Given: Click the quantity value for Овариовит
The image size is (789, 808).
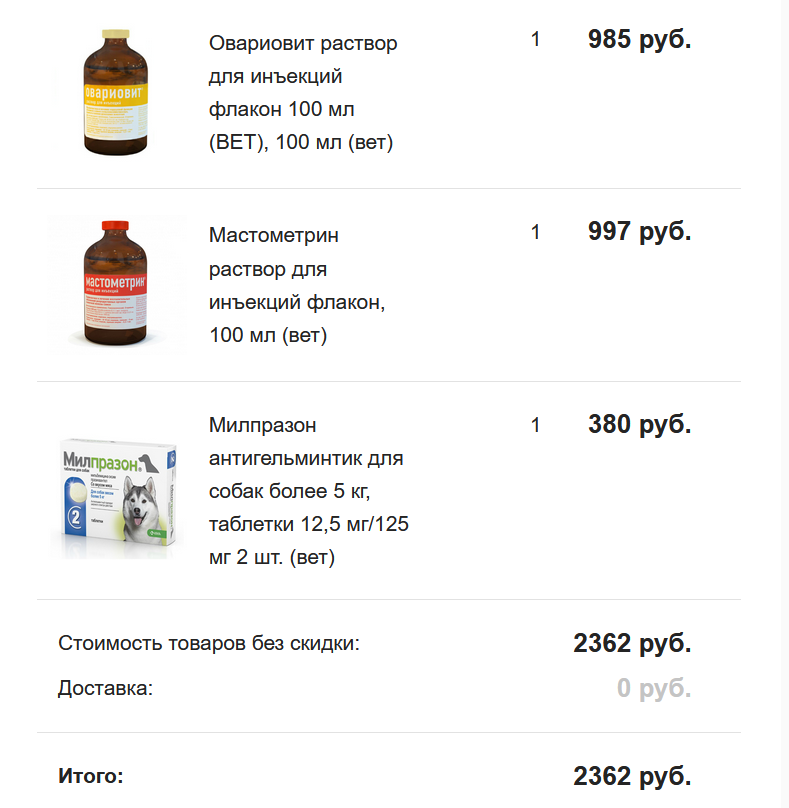Looking at the screenshot, I should pyautogui.click(x=535, y=40).
